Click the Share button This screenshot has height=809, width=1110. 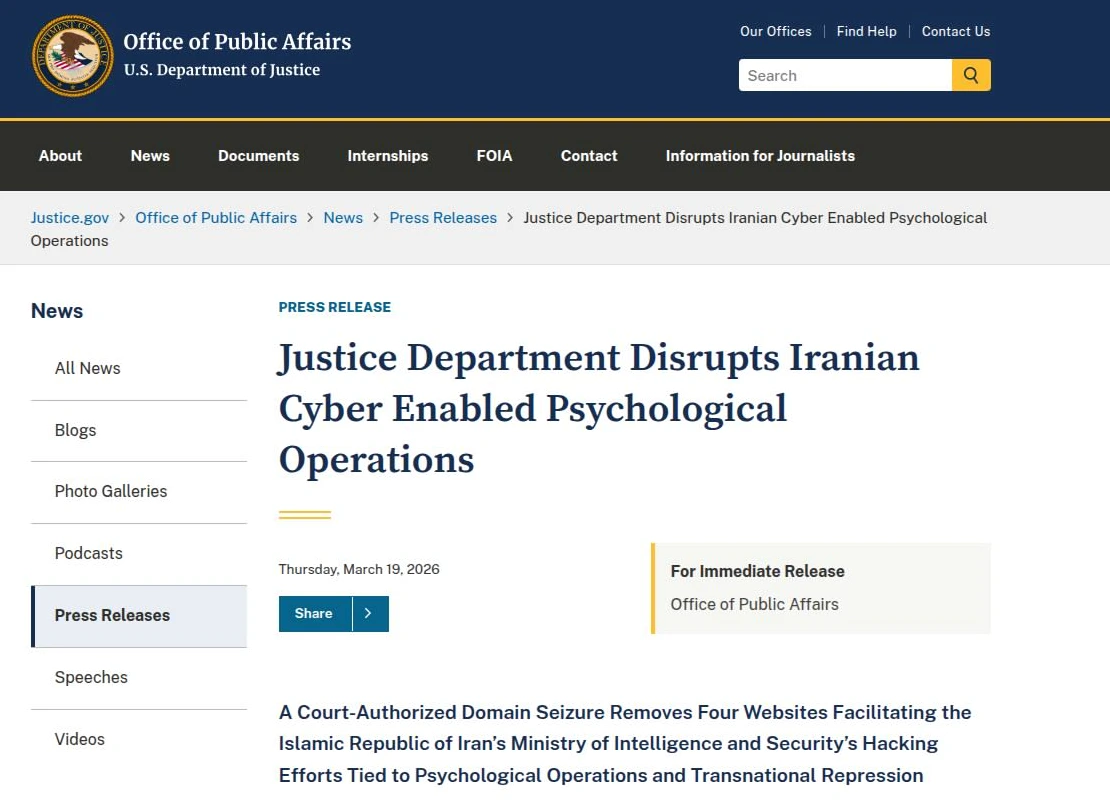pos(314,614)
